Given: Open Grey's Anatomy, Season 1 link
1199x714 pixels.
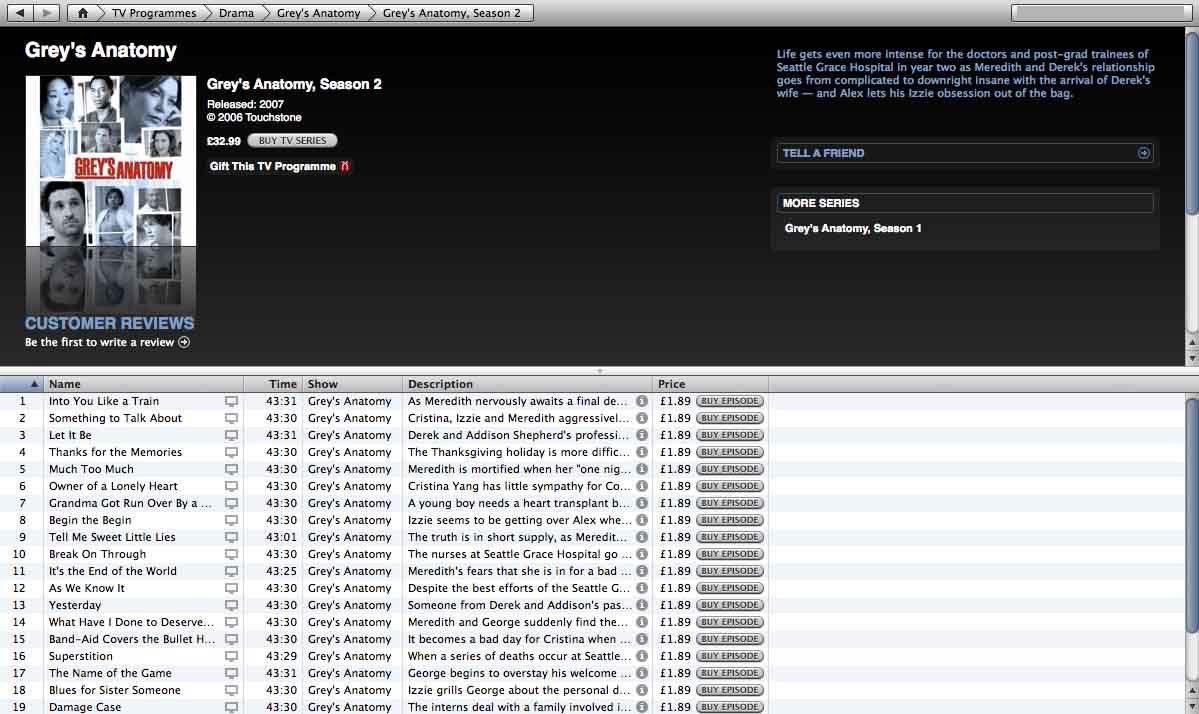Looking at the screenshot, I should coord(853,228).
